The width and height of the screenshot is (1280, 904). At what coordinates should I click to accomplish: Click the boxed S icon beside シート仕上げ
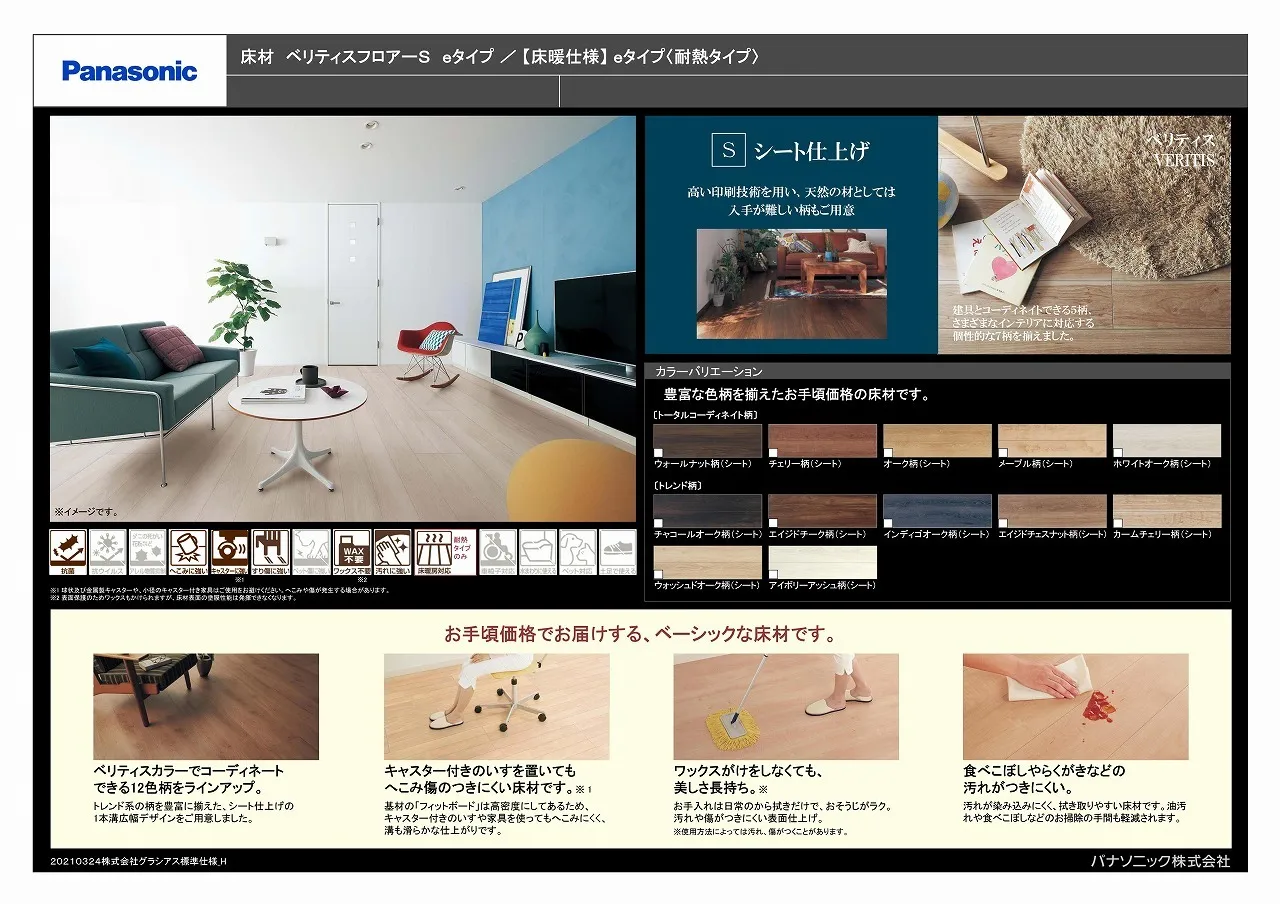(x=728, y=150)
